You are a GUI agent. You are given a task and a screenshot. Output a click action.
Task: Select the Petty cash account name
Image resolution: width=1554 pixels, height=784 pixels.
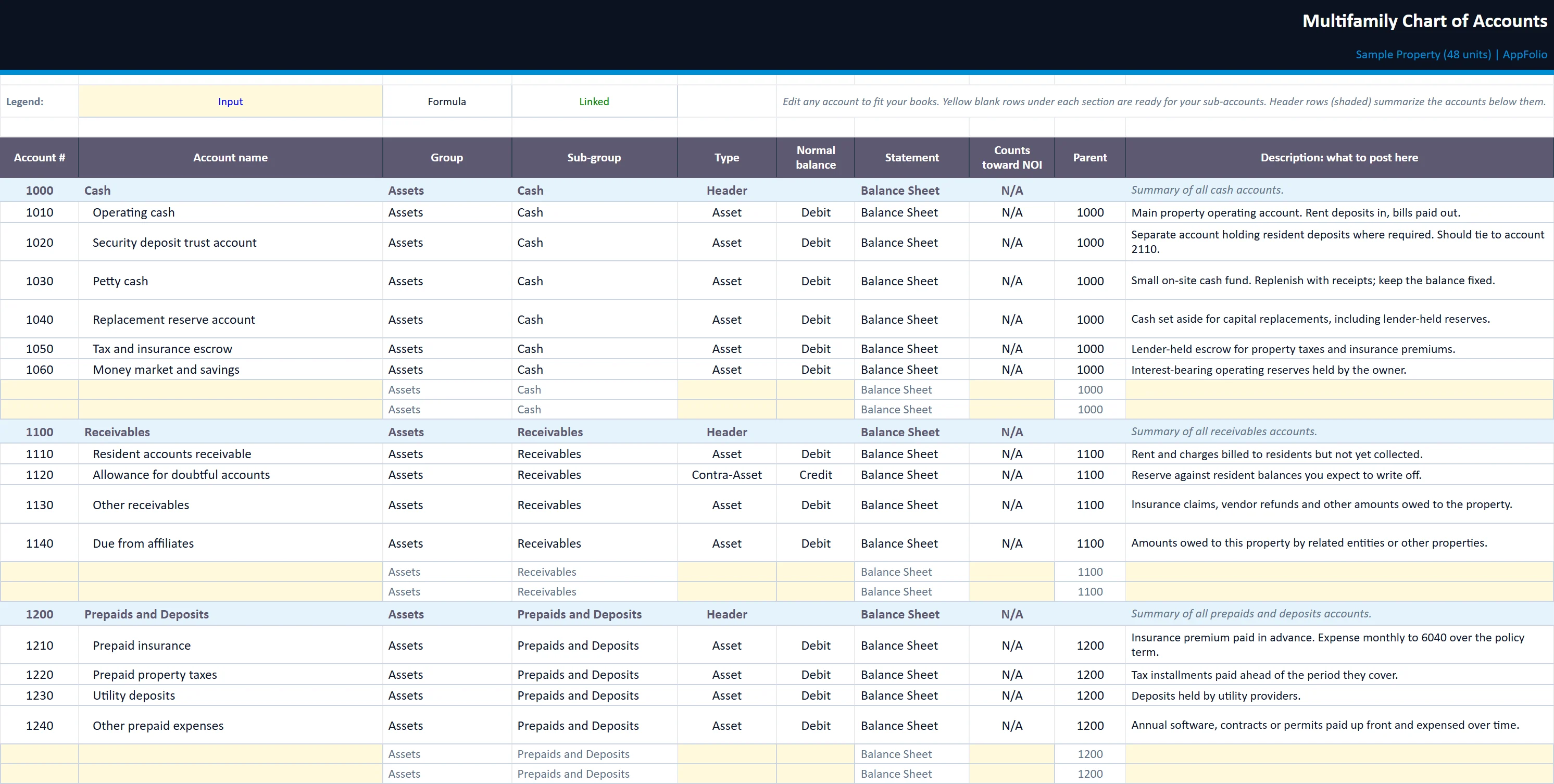click(231, 281)
